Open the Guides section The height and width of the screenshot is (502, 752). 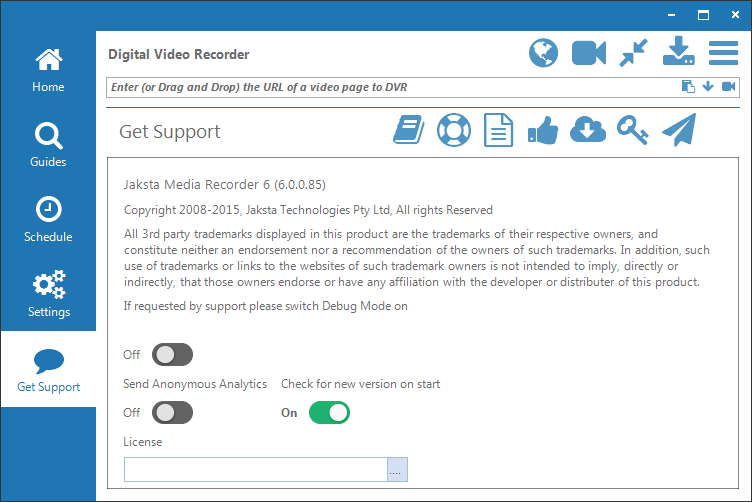pyautogui.click(x=48, y=145)
